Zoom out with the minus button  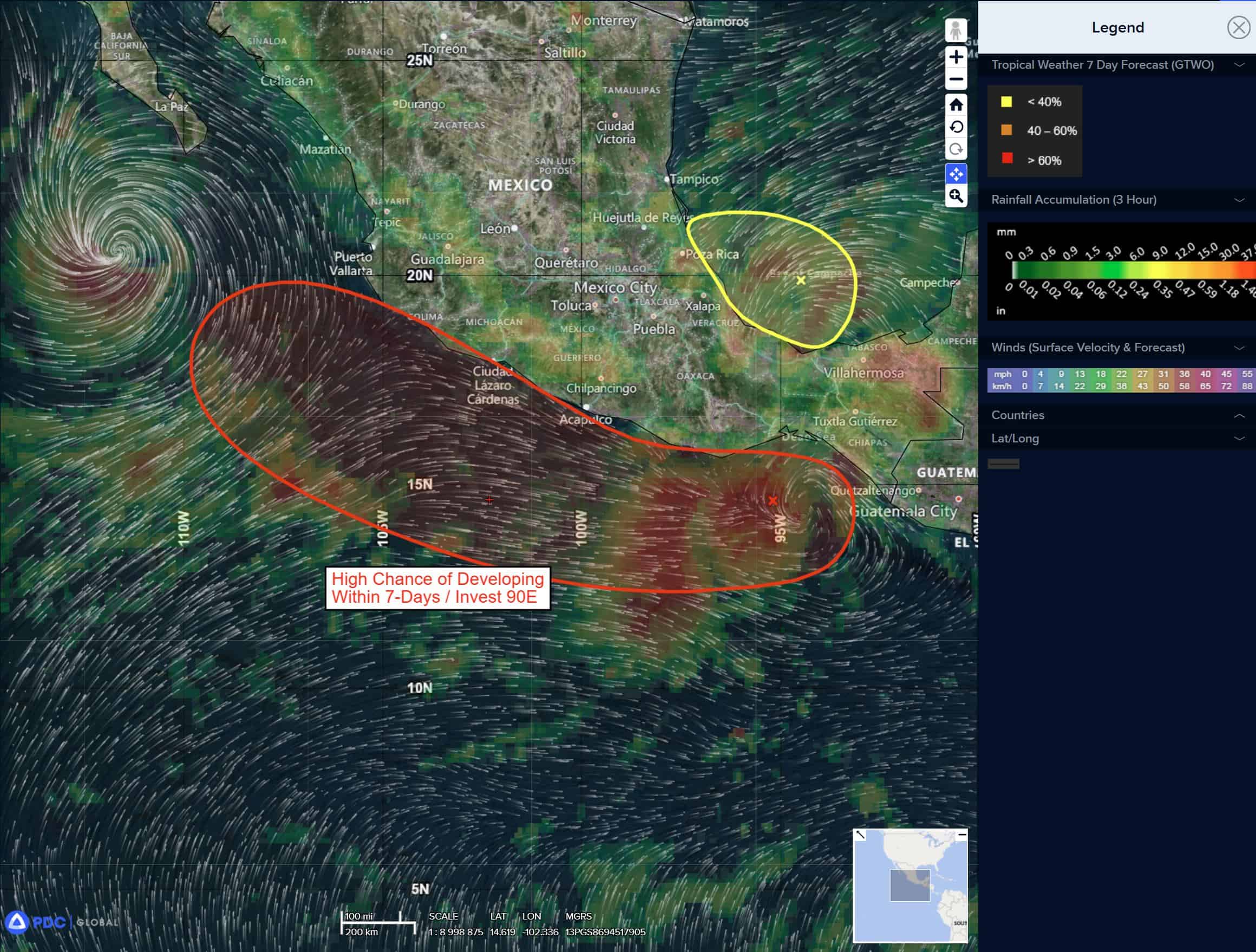(x=956, y=80)
